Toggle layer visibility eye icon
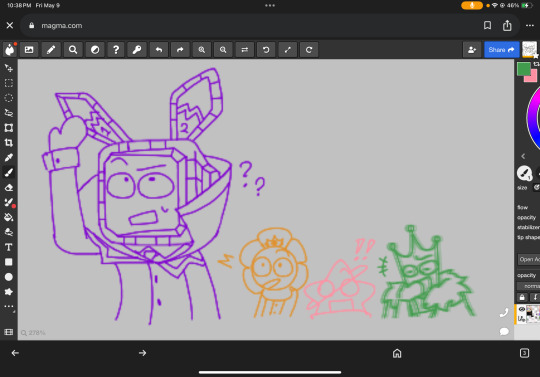Image resolution: width=540 pixels, height=377 pixels. coord(522,309)
